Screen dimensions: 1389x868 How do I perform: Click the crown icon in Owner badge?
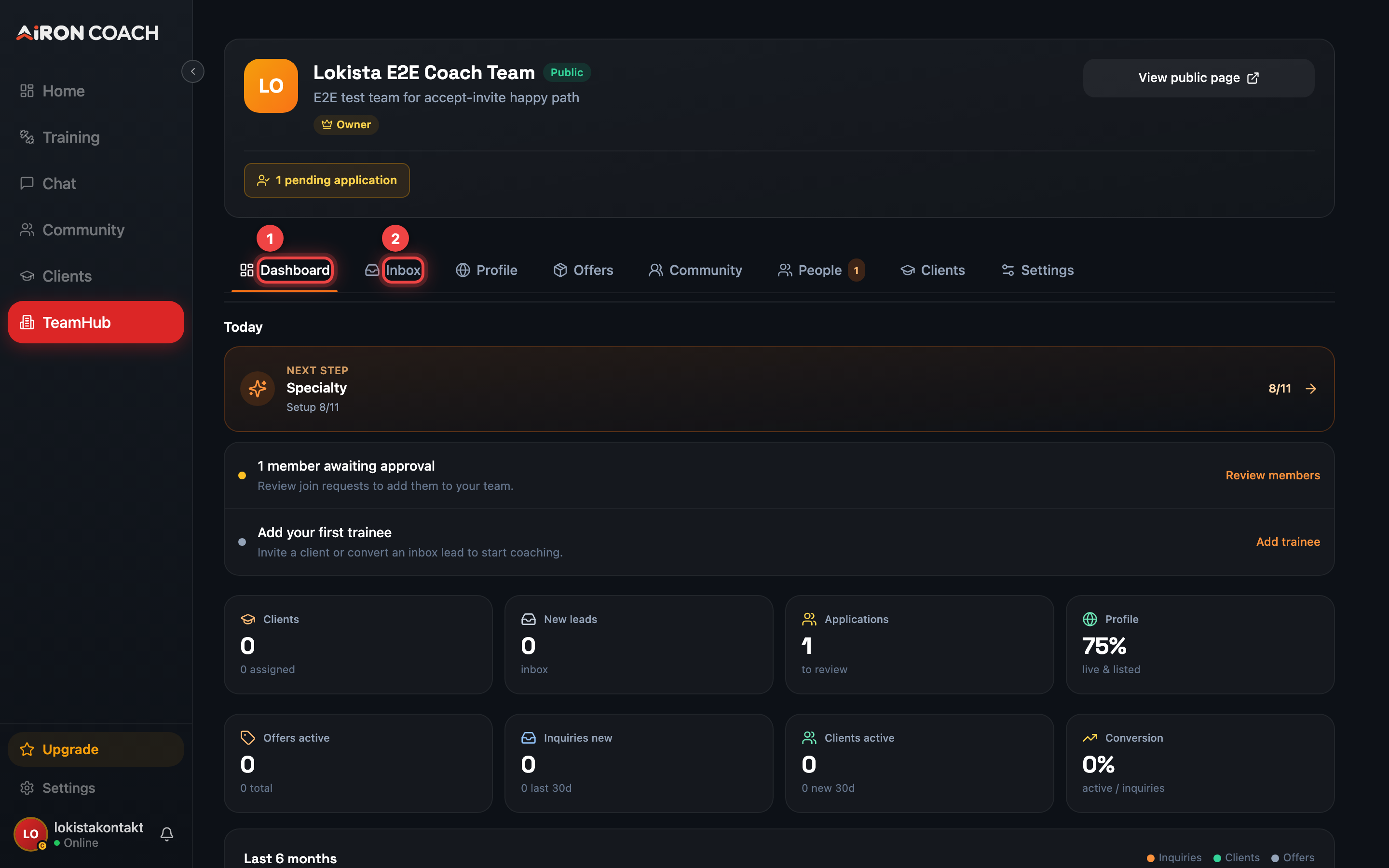(327, 124)
